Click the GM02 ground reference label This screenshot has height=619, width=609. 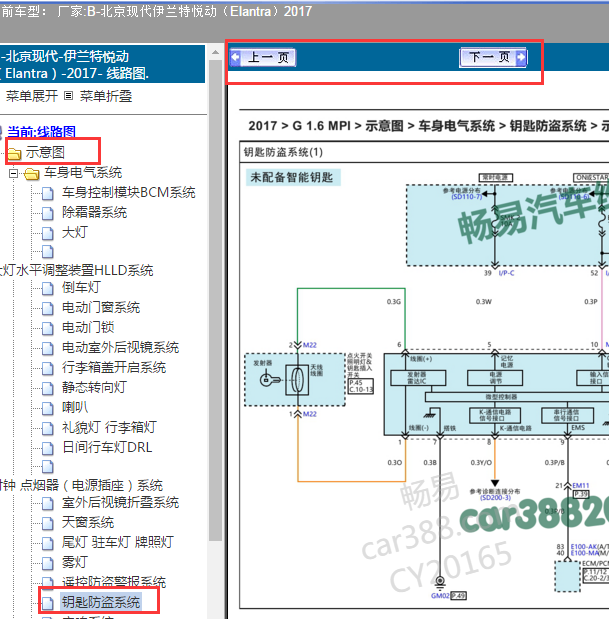440,596
